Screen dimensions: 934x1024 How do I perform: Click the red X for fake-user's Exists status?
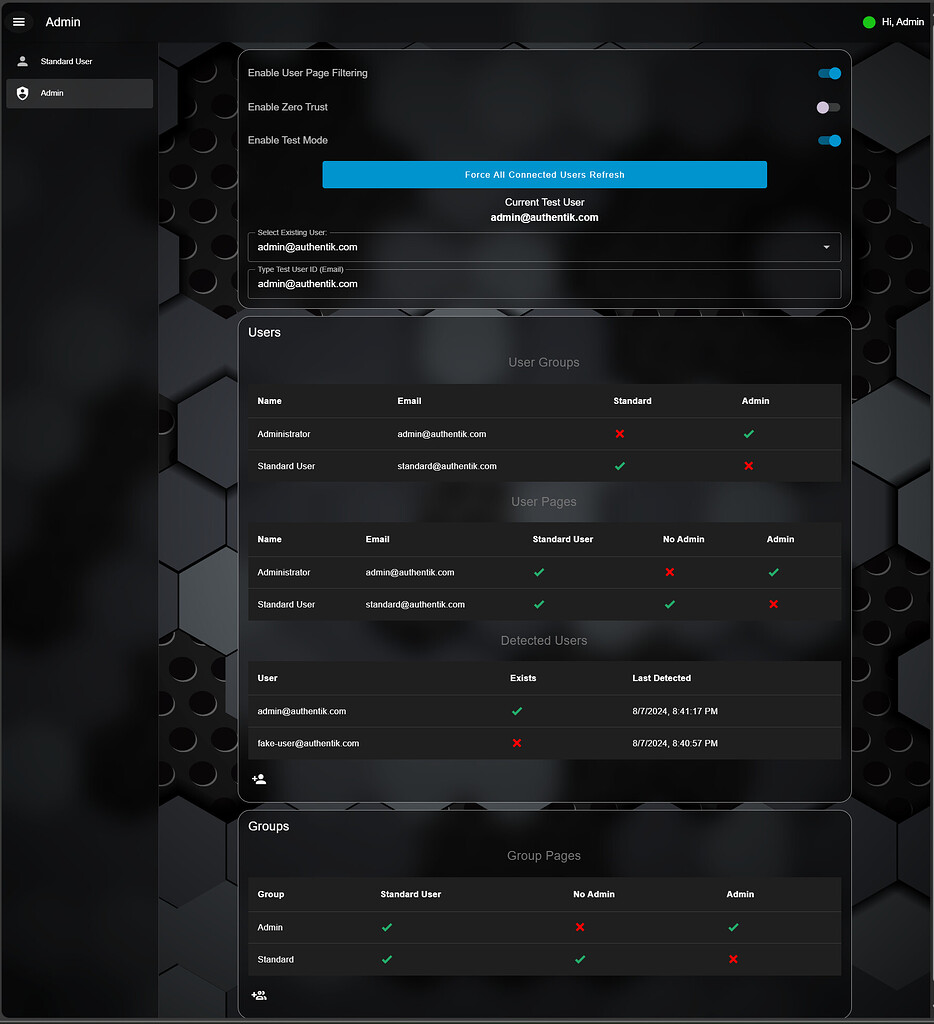(517, 743)
